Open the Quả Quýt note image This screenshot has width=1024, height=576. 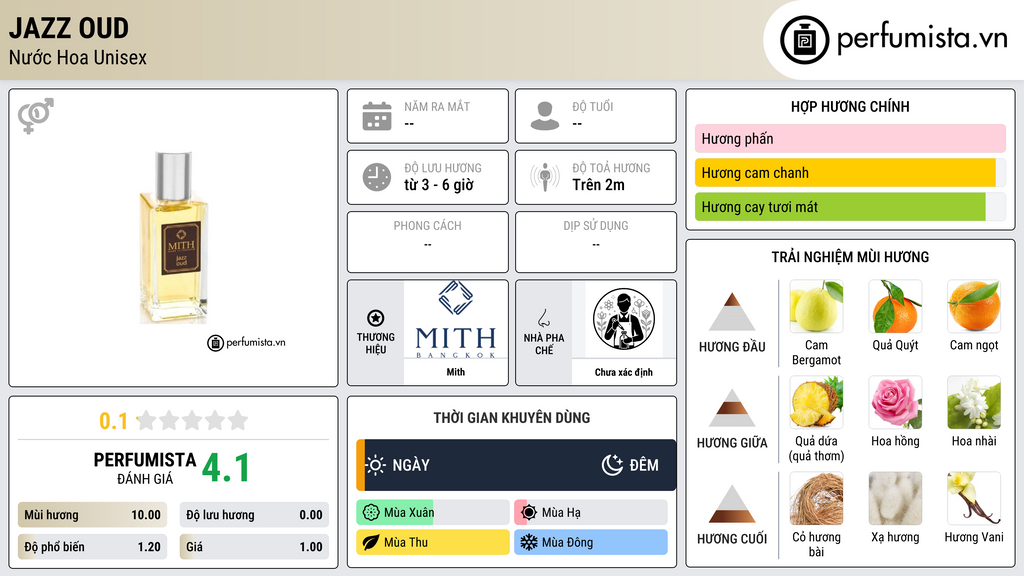pyautogui.click(x=895, y=306)
